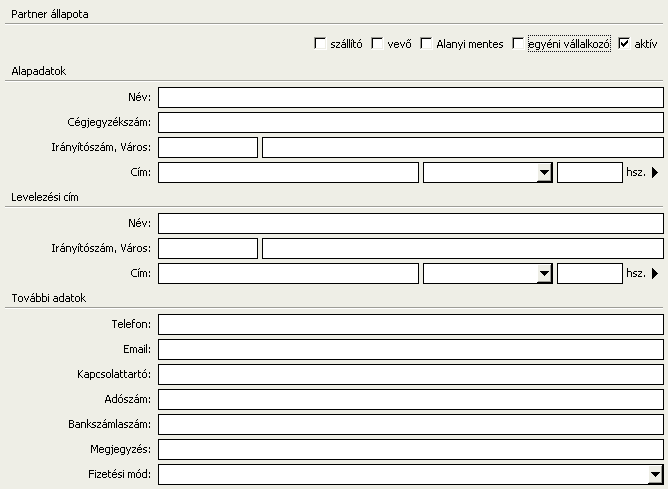Click the Alapadatok Cím street name field
The height and width of the screenshot is (489, 668).
point(288,173)
